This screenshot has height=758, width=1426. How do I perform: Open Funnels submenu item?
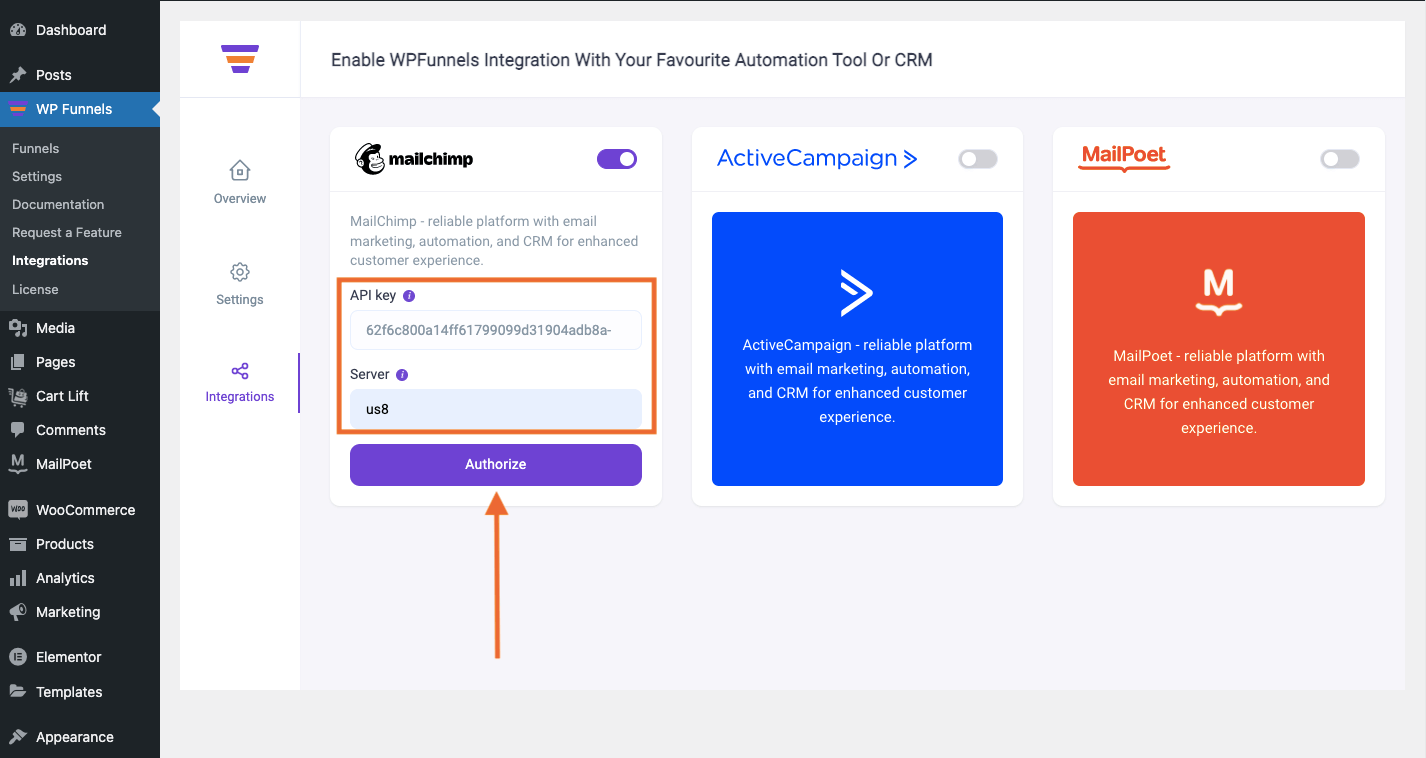[36, 148]
